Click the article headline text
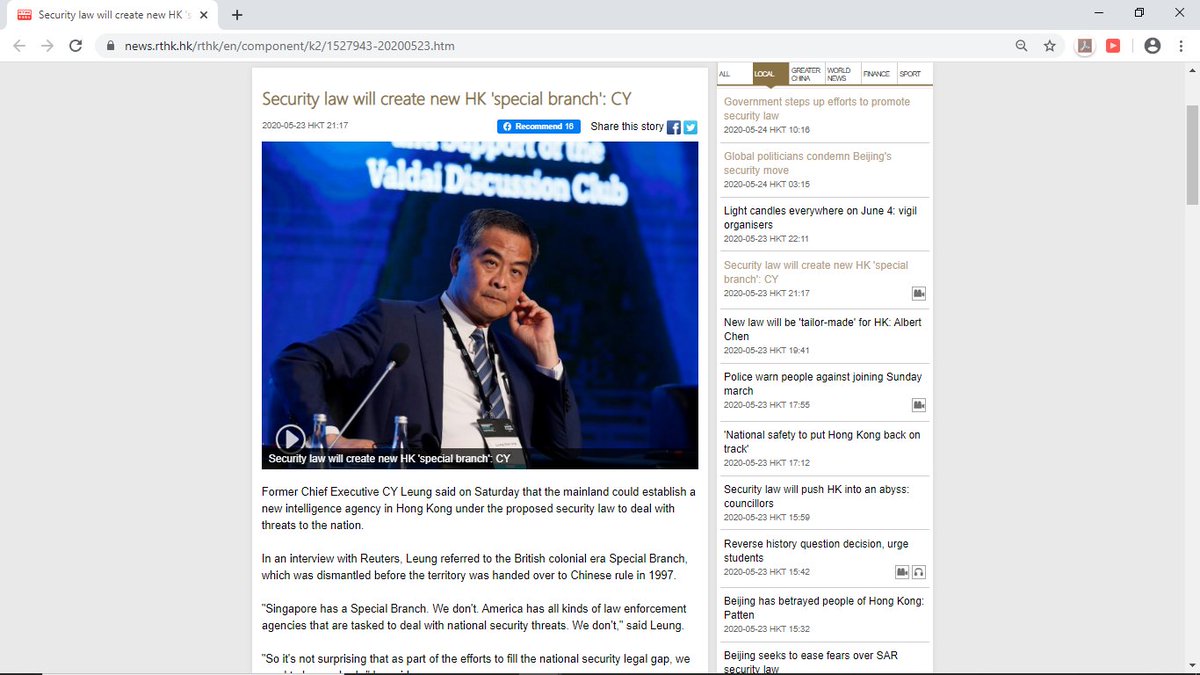The height and width of the screenshot is (675, 1200). tap(446, 99)
